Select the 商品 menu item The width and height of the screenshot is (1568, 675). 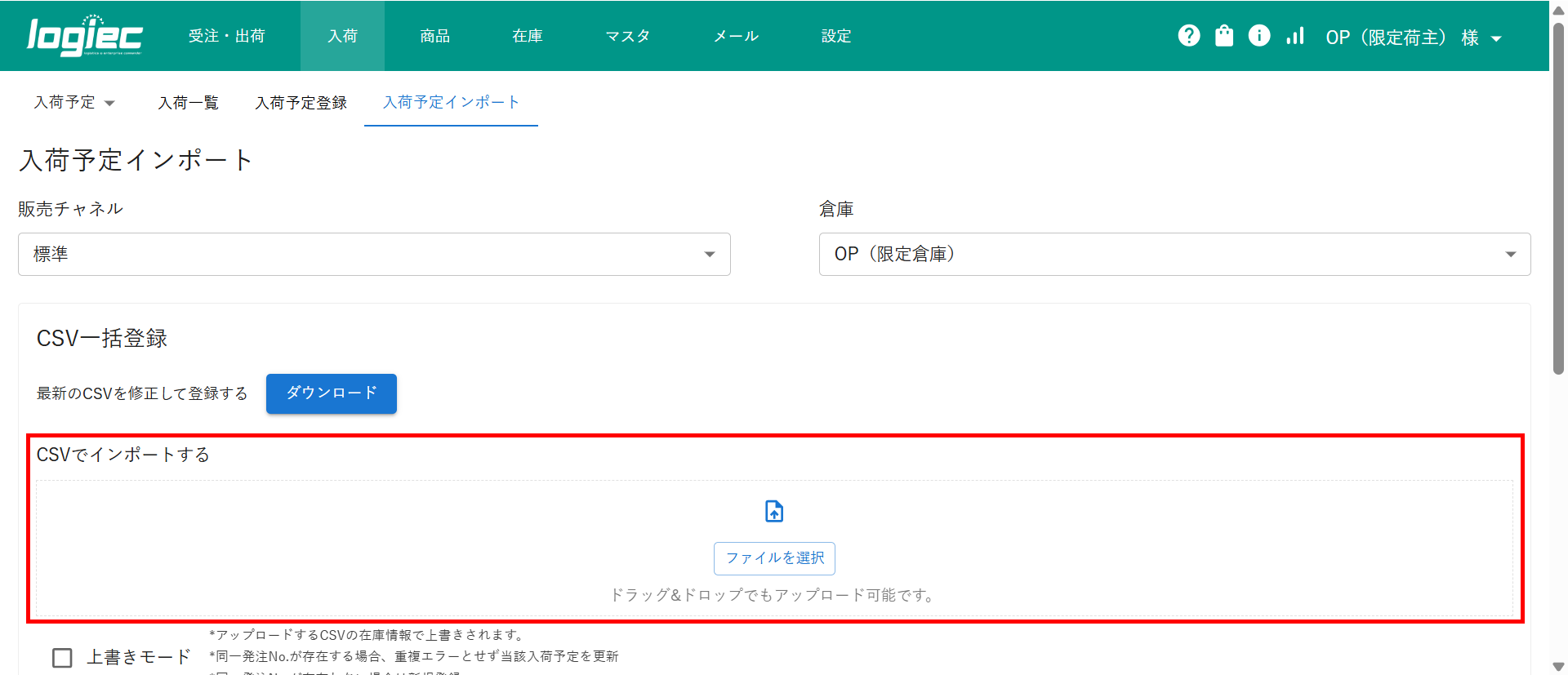(x=434, y=36)
